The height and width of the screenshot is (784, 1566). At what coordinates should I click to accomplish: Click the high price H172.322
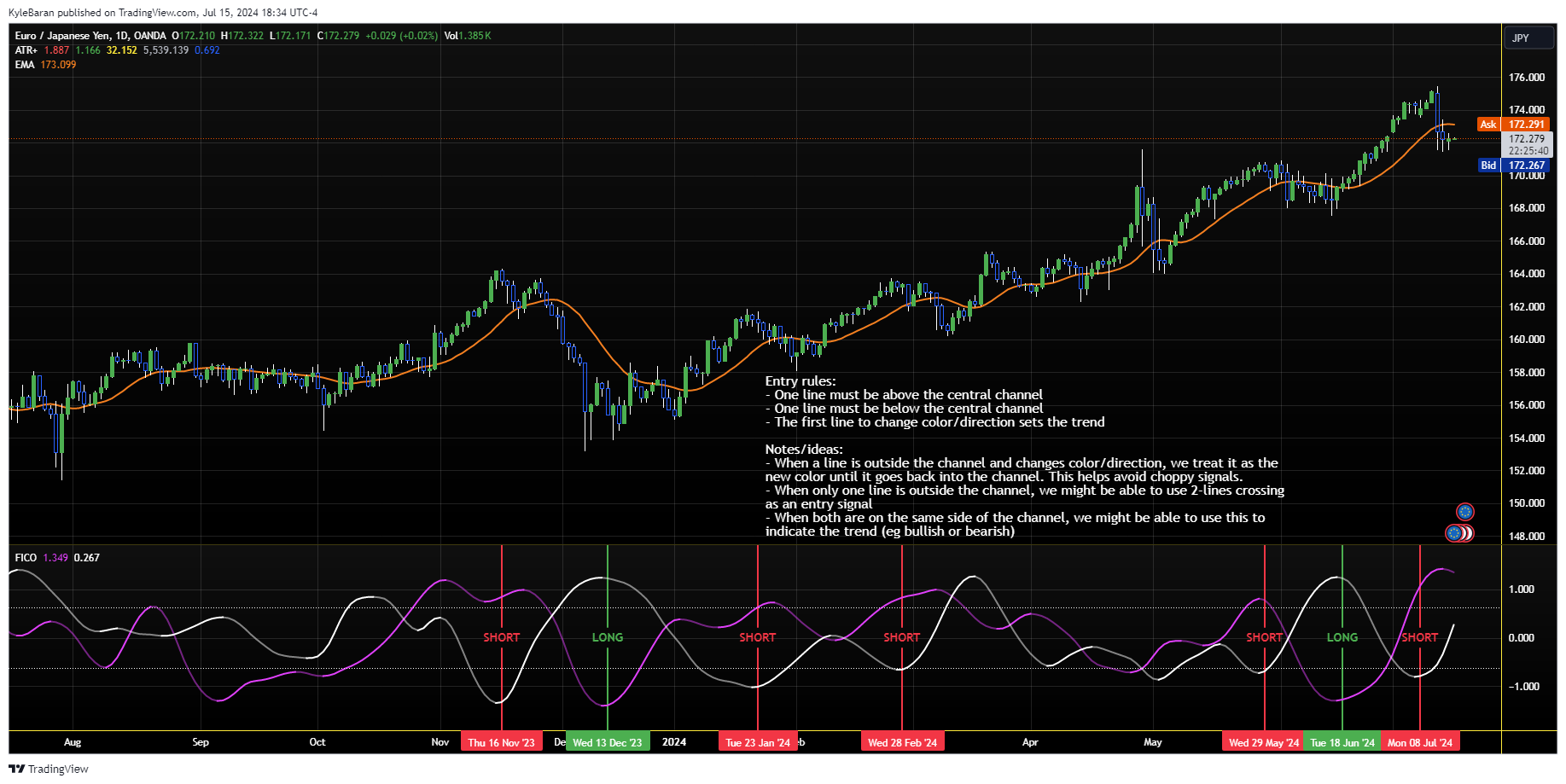click(x=242, y=36)
